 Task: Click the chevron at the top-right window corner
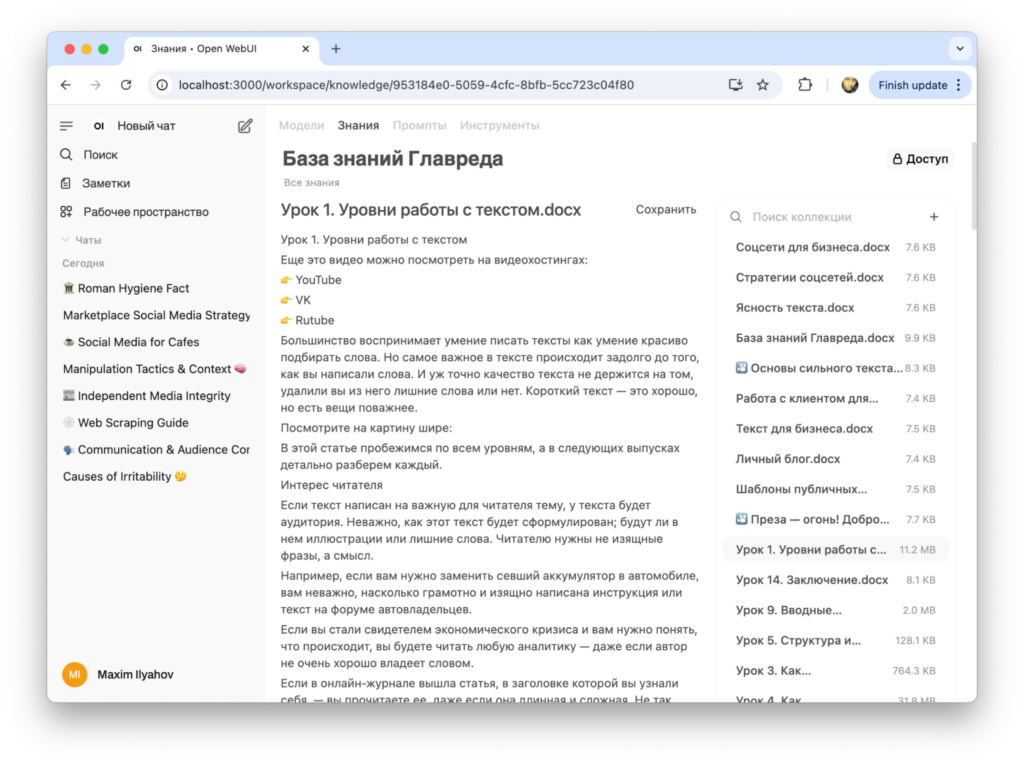coord(959,48)
